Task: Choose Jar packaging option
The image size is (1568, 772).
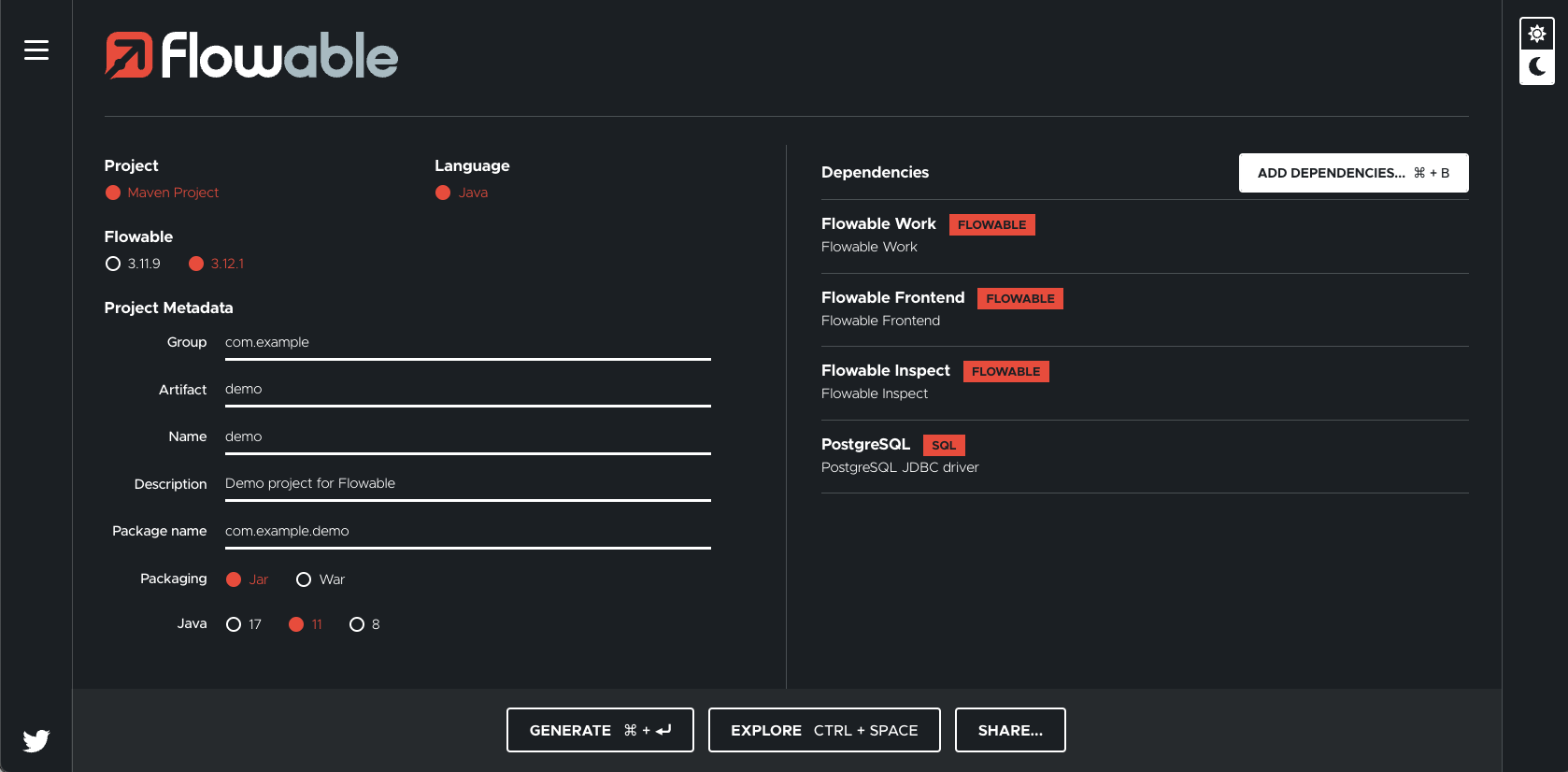Action: click(x=234, y=579)
